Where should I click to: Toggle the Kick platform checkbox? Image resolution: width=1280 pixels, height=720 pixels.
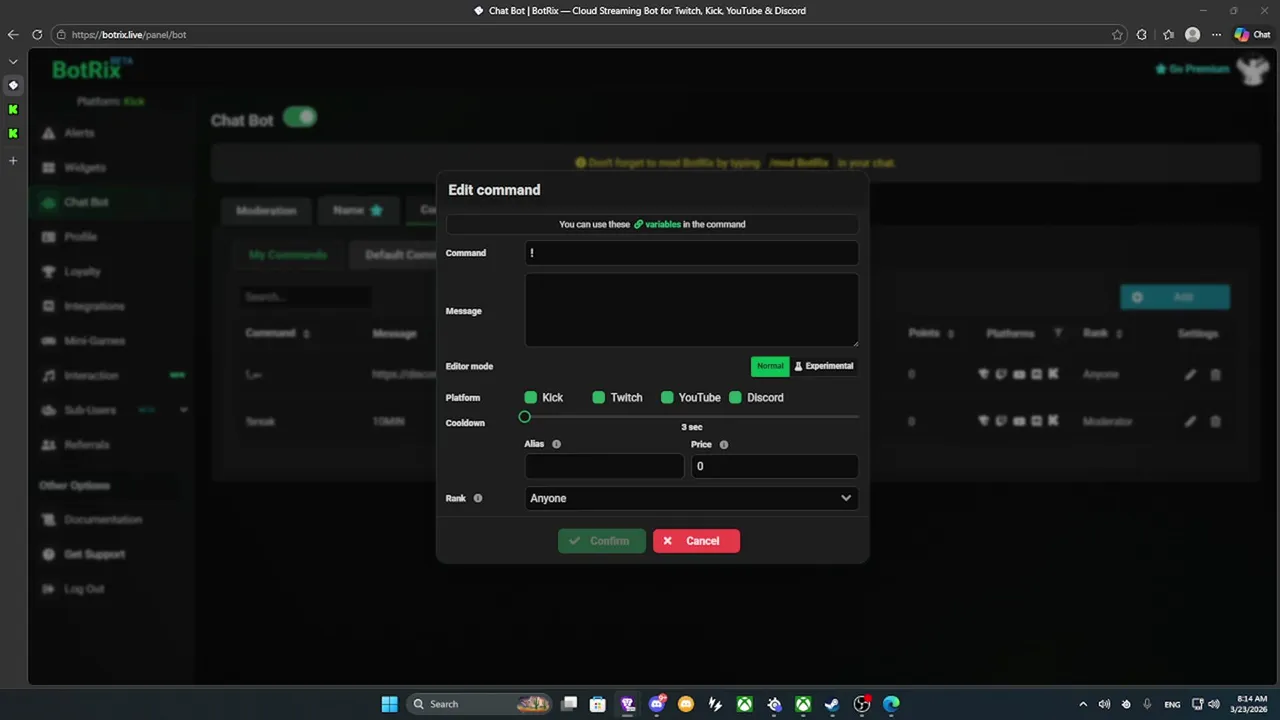[531, 398]
